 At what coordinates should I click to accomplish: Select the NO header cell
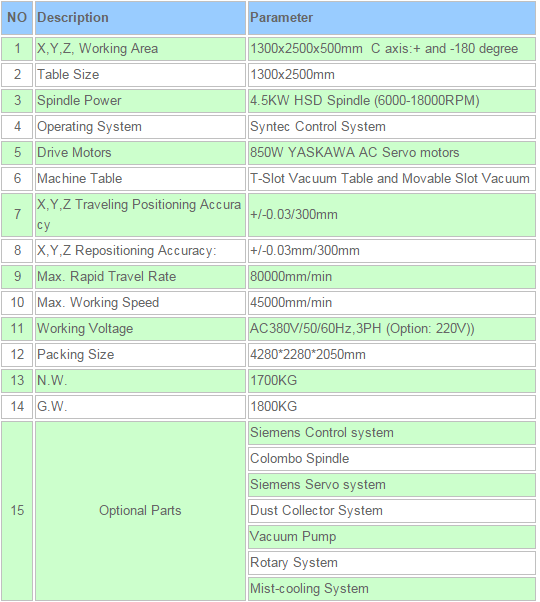point(17,18)
